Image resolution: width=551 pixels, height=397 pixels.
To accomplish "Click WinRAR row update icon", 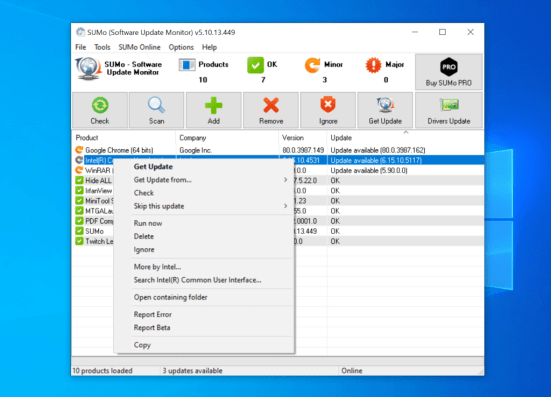I will click(x=79, y=170).
